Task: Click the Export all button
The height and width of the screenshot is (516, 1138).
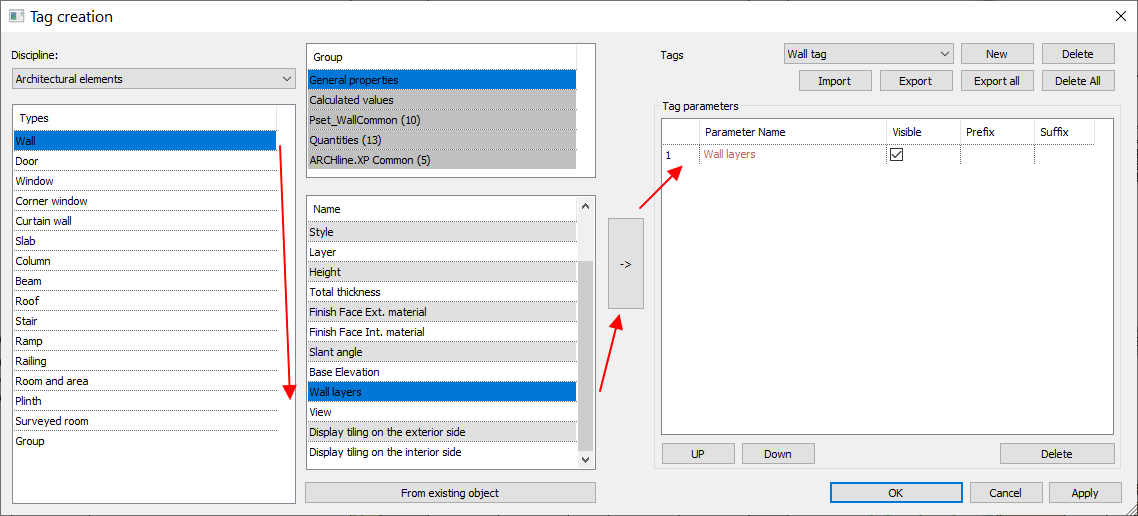Action: tap(996, 81)
